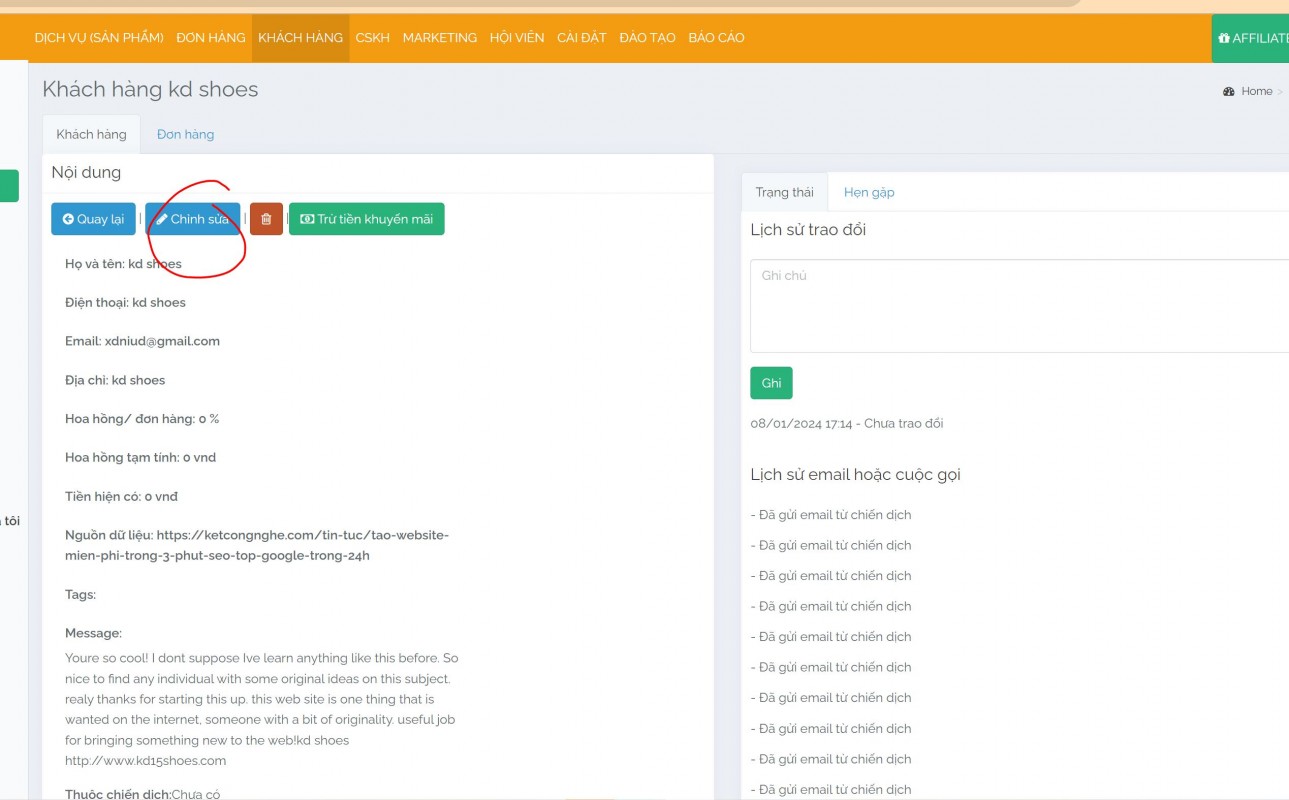Click the Quay lại back button

point(93,219)
